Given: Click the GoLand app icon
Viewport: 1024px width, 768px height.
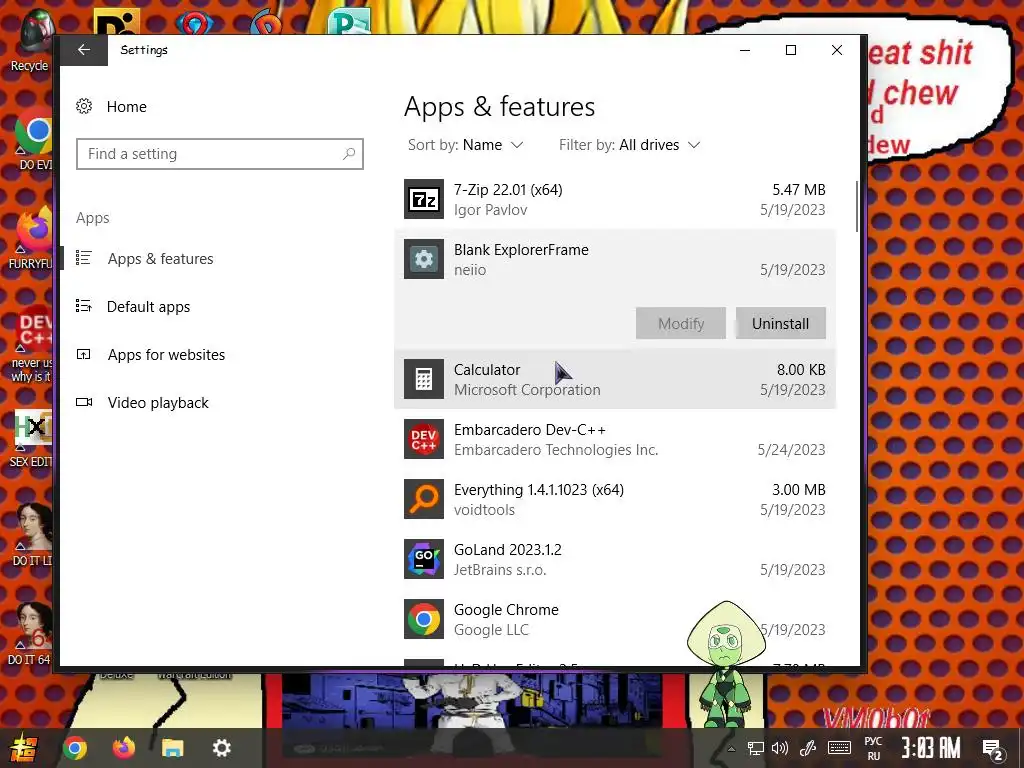Looking at the screenshot, I should [424, 560].
